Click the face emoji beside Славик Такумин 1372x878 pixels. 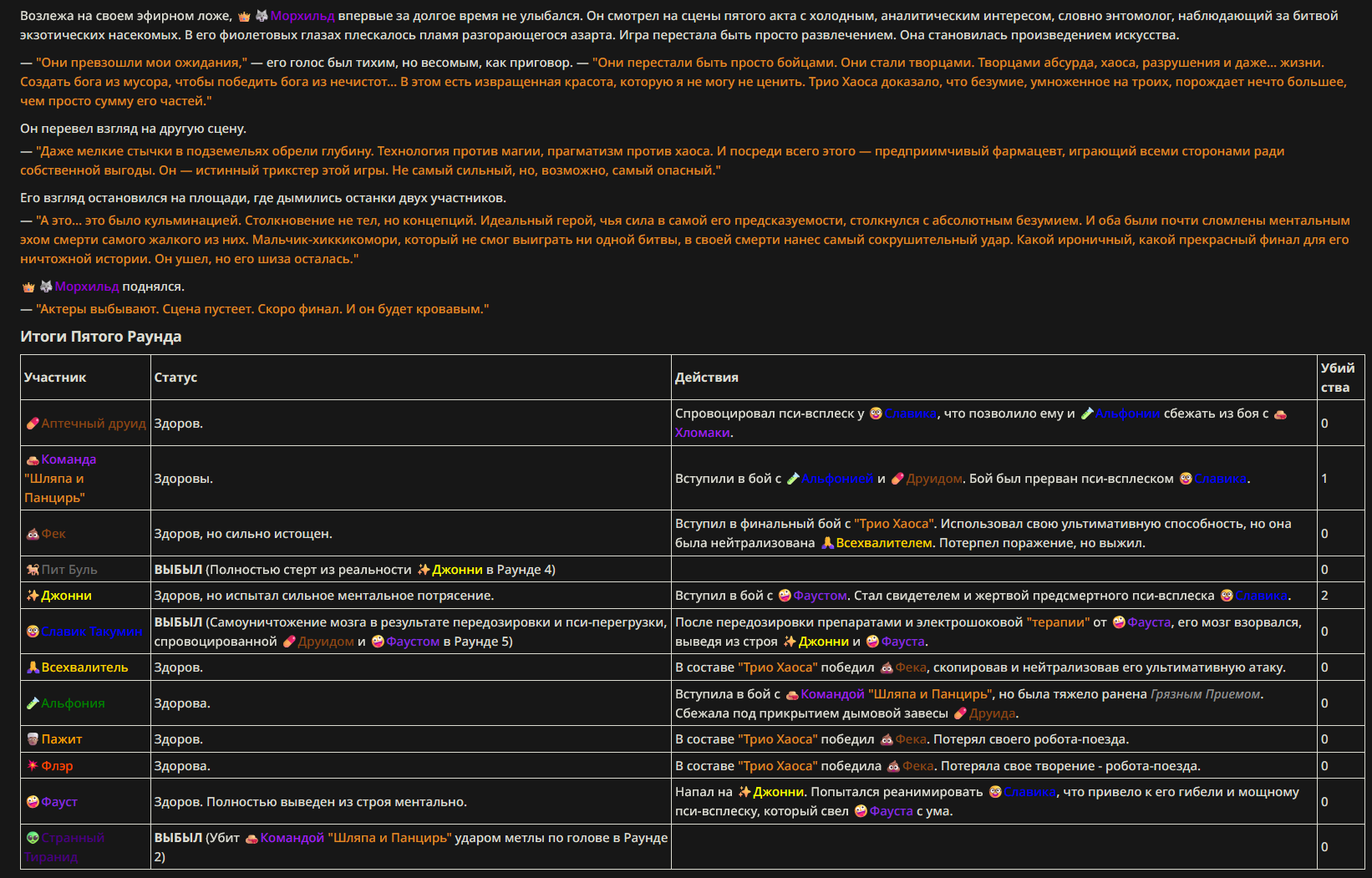(33, 632)
